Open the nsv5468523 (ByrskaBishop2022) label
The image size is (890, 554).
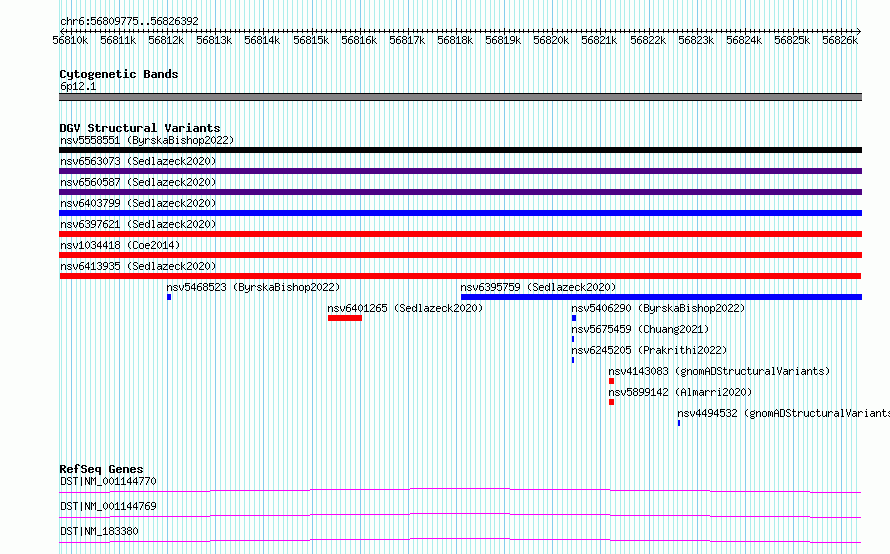253,287
